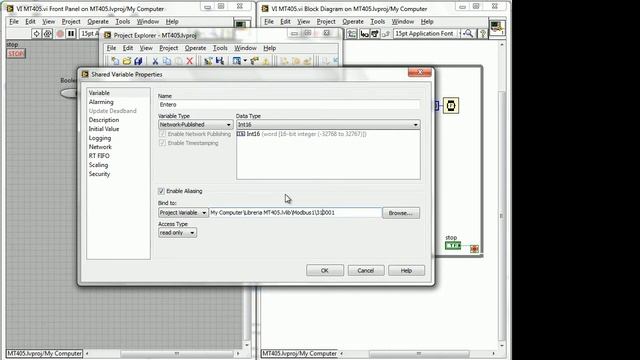Image resolution: width=640 pixels, height=360 pixels.
Task: Open the Filter View dropdown arrow in Project Explorer
Action: [x=245, y=61]
